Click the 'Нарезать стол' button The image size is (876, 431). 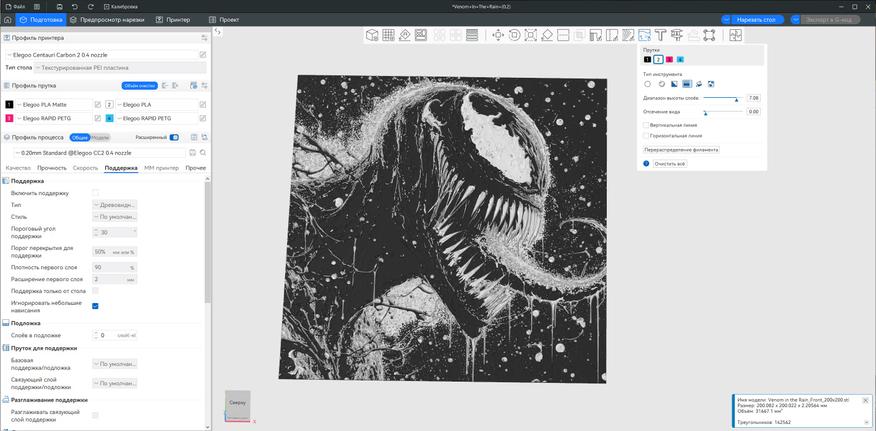point(756,20)
